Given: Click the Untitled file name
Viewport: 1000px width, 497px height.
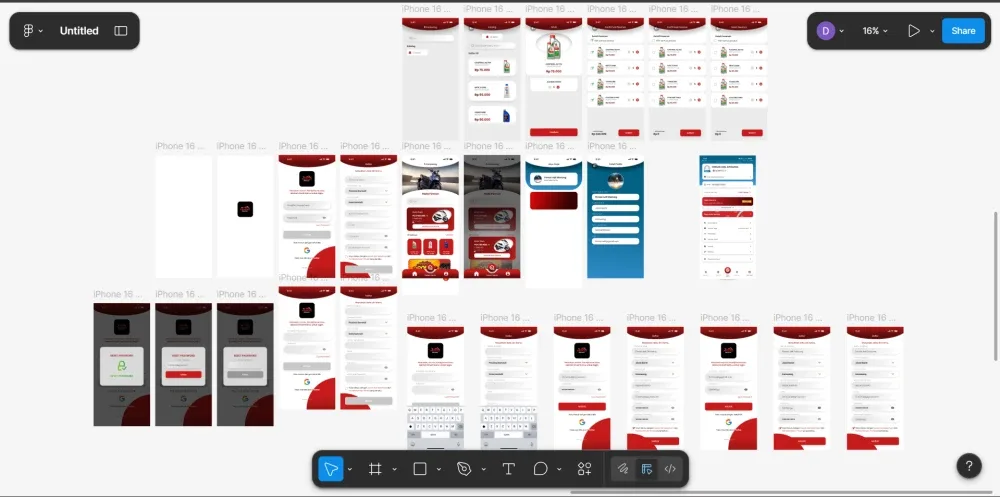Looking at the screenshot, I should pyautogui.click(x=79, y=31).
